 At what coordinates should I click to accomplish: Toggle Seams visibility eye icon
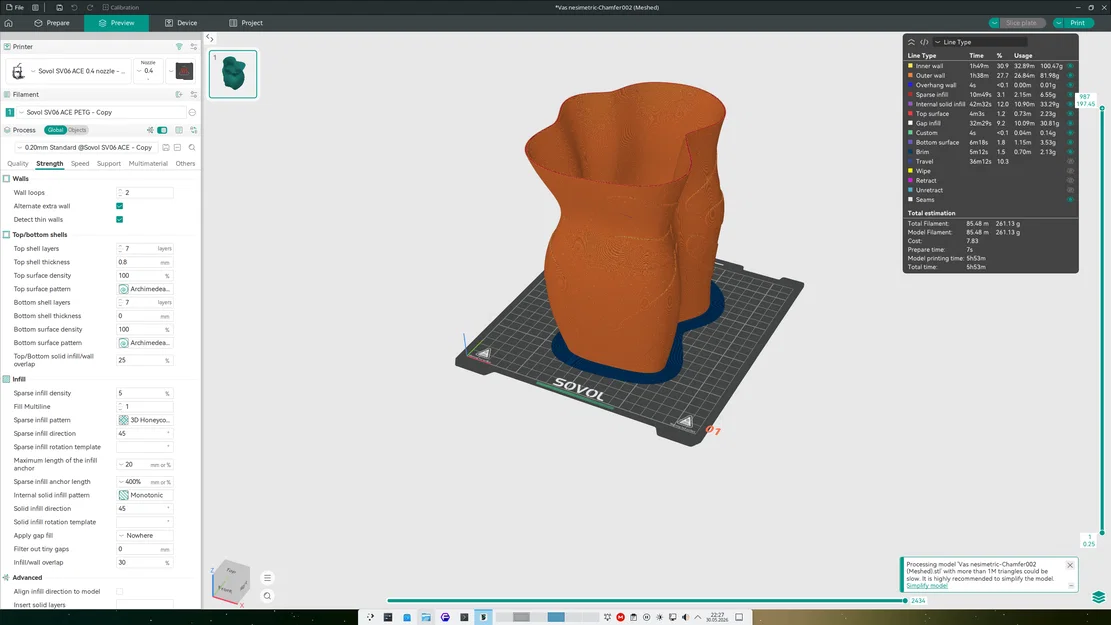(x=1071, y=200)
